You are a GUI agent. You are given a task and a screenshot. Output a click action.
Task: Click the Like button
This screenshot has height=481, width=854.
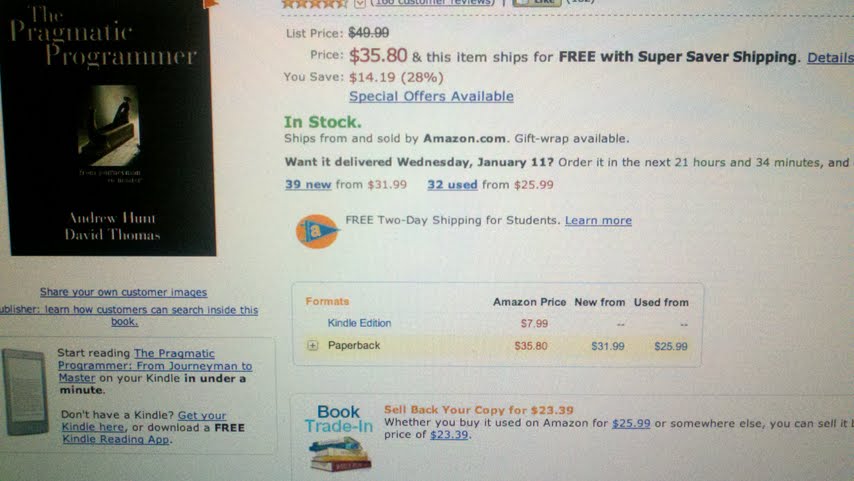point(536,2)
